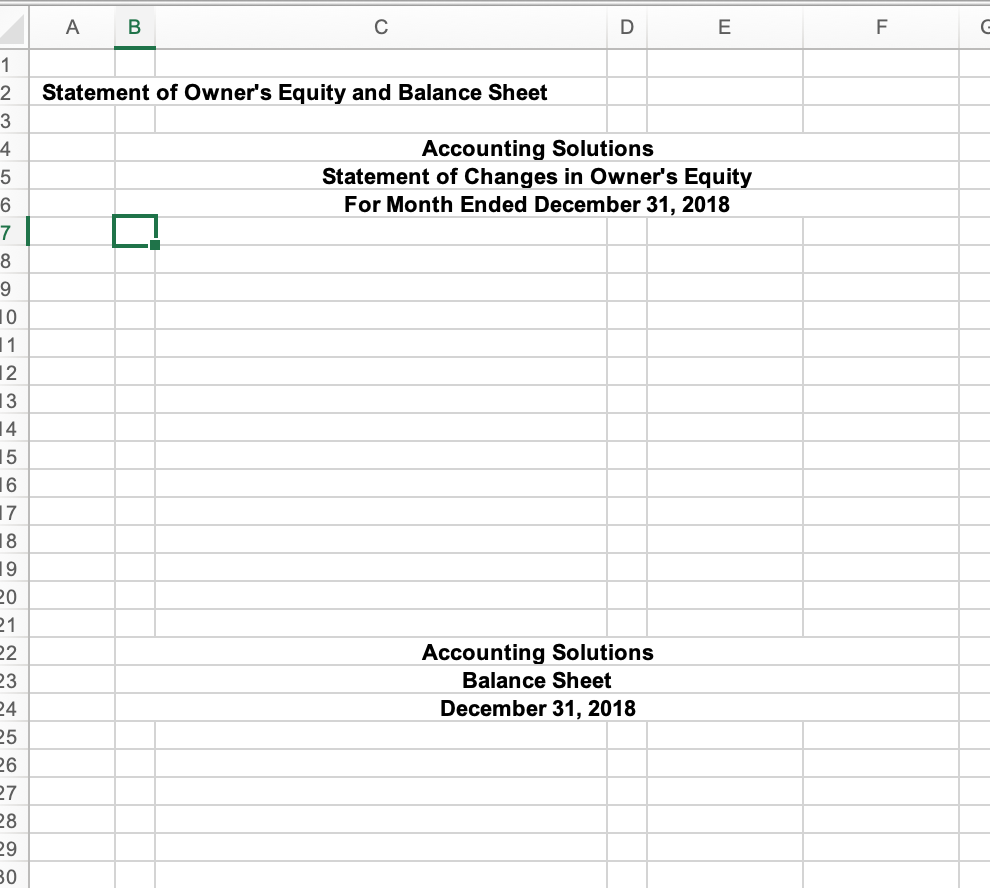This screenshot has width=990, height=888.
Task: Select row 27 header
Action: (13, 792)
